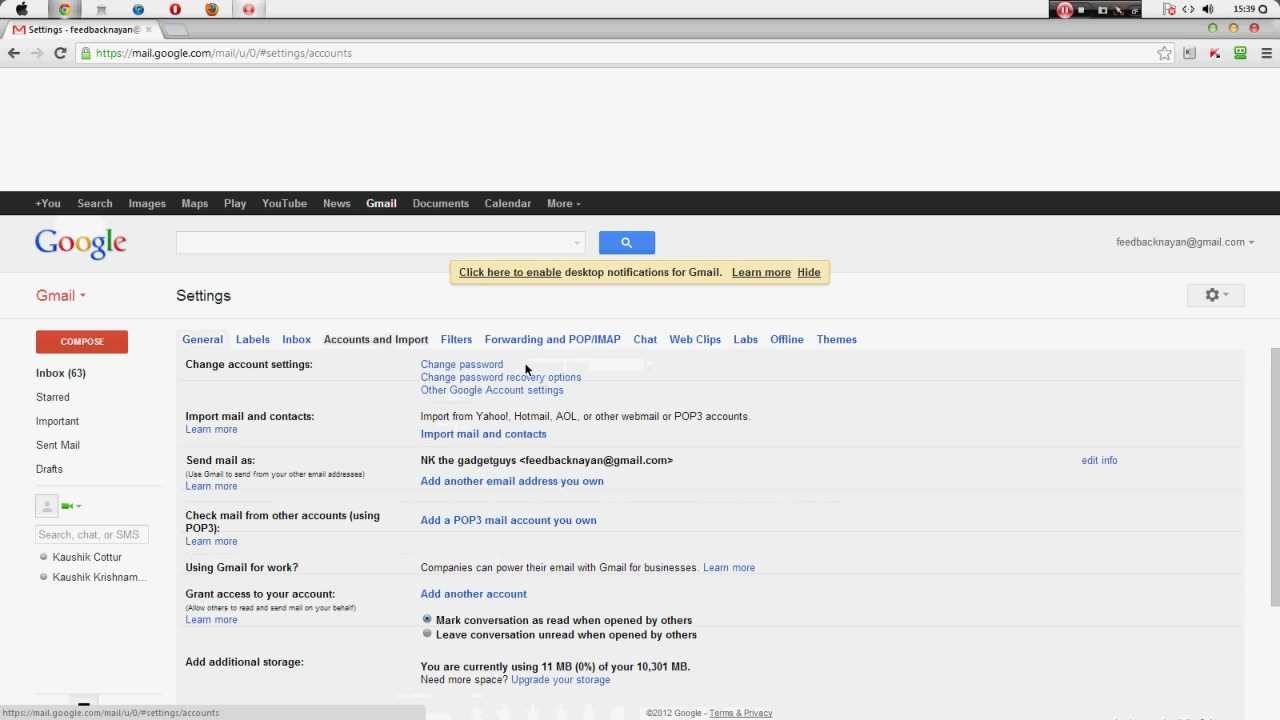This screenshot has width=1280, height=720.
Task: Open the Themes settings tab
Action: 836,339
